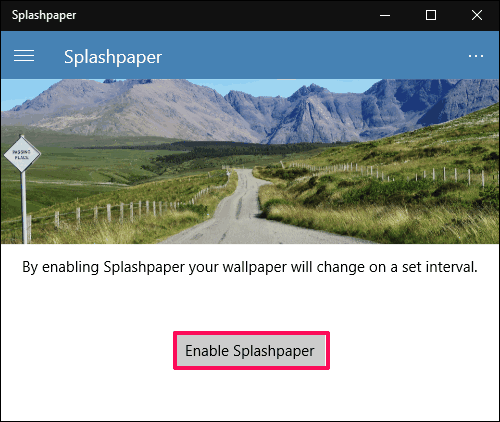Click the blue app header bar

[x=250, y=55]
